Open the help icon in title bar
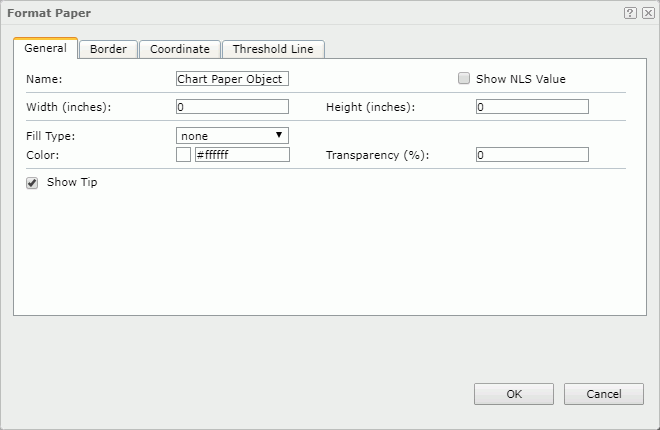660x430 pixels. 630,13
